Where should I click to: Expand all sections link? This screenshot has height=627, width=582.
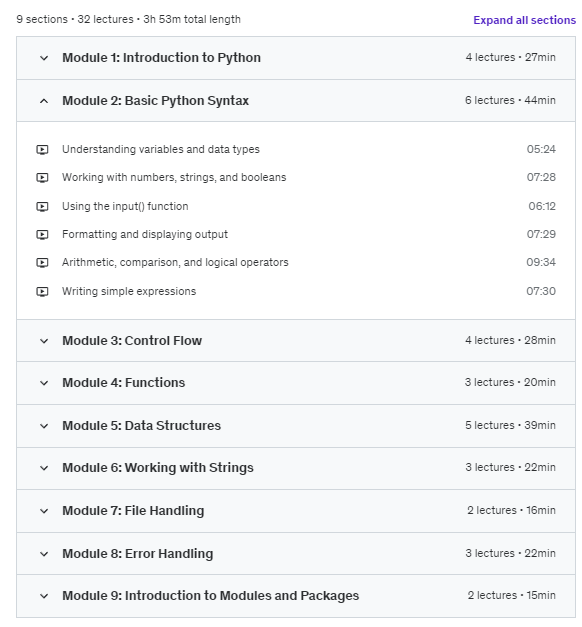[524, 20]
